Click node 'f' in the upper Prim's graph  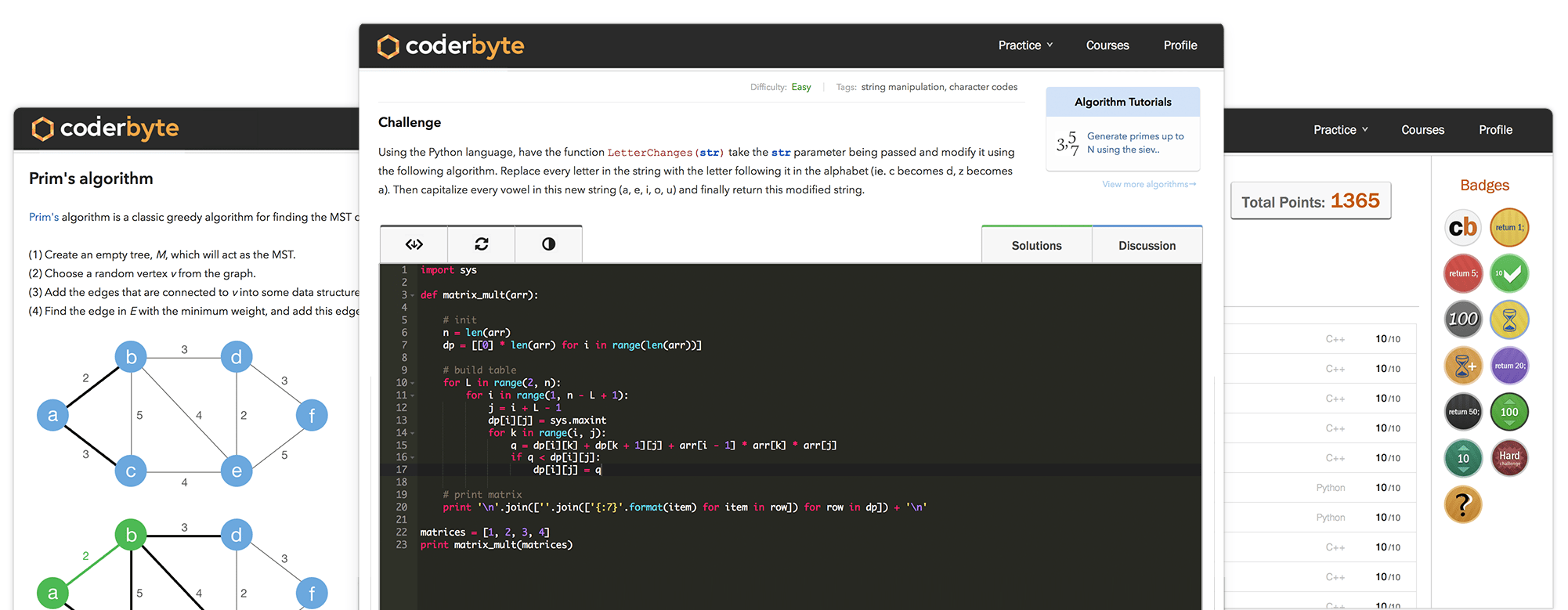(x=312, y=415)
